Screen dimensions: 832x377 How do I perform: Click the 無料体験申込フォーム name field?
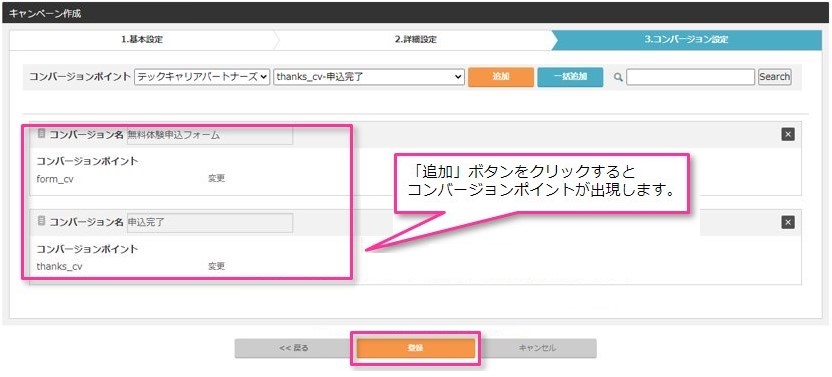[210, 135]
